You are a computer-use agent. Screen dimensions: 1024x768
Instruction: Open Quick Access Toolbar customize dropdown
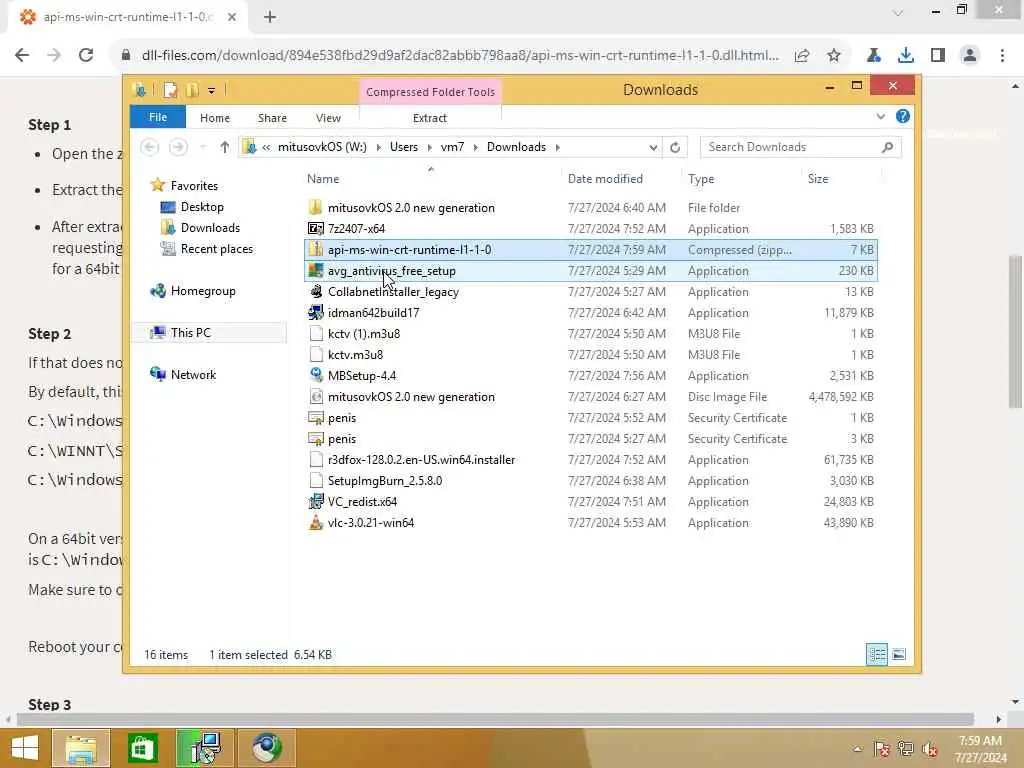[211, 91]
